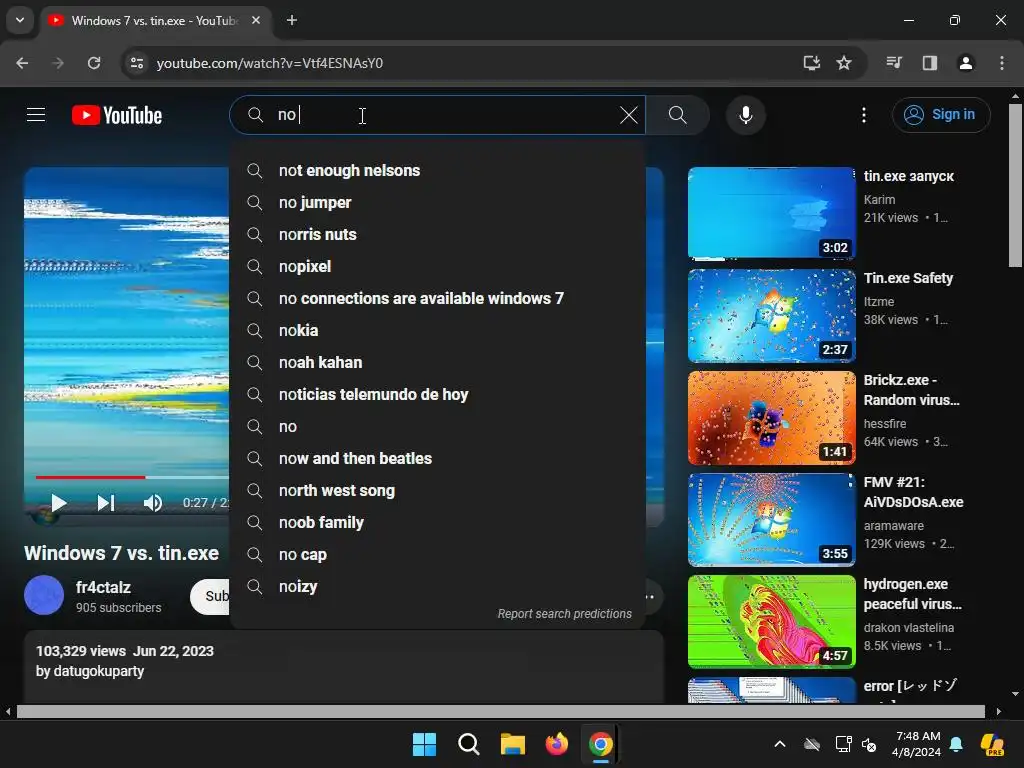
Task: Launch Firefox from the taskbar
Action: (x=556, y=744)
